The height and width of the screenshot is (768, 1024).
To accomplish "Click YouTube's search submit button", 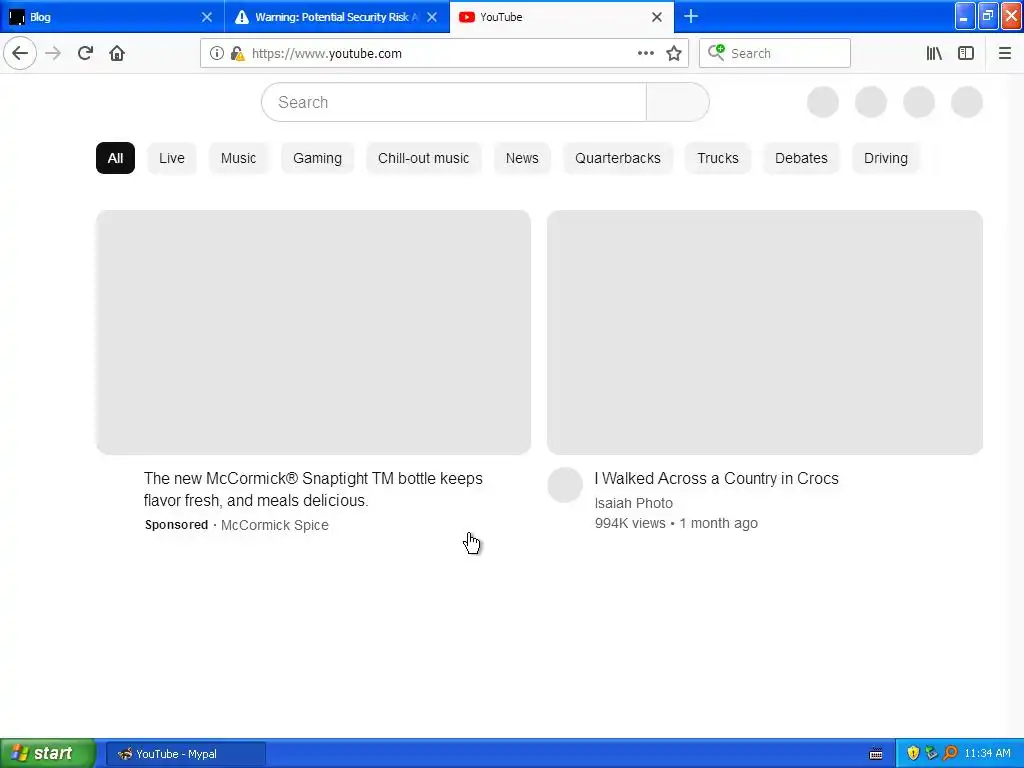I will click(x=678, y=102).
